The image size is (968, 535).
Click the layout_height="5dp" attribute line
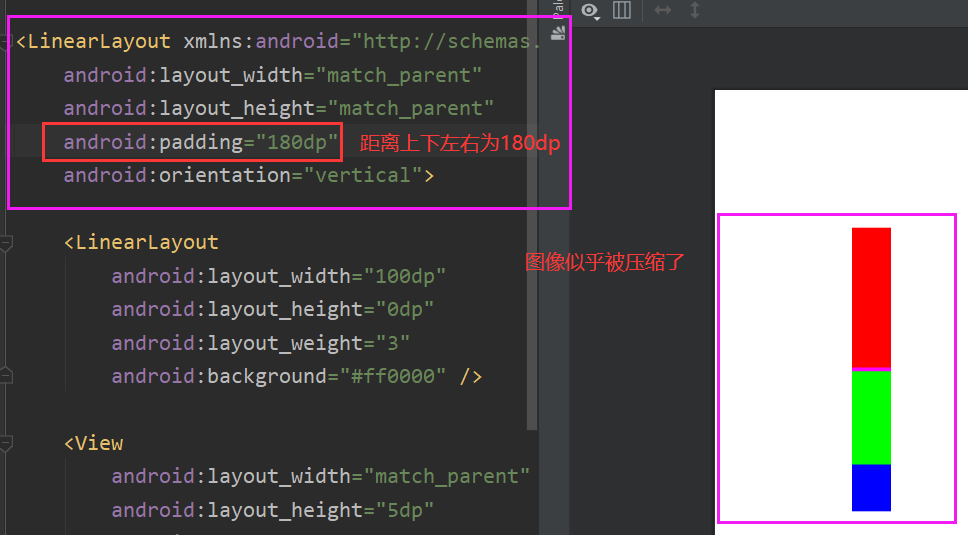coord(272,510)
